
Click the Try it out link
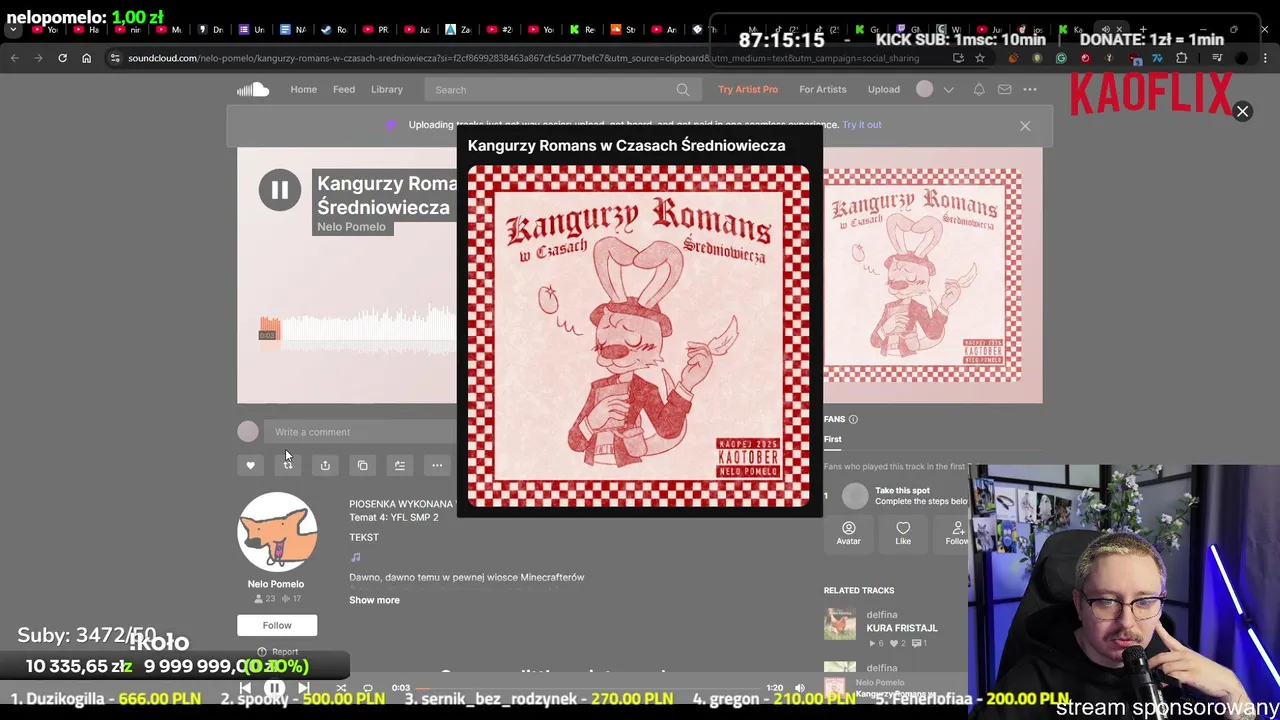coord(862,125)
